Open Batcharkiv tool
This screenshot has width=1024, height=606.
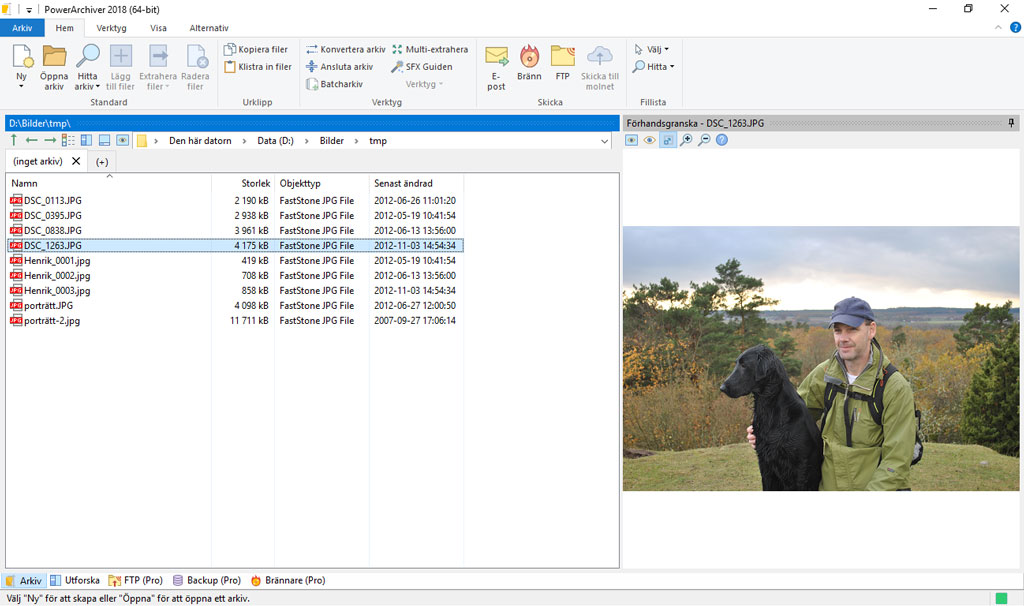[334, 84]
